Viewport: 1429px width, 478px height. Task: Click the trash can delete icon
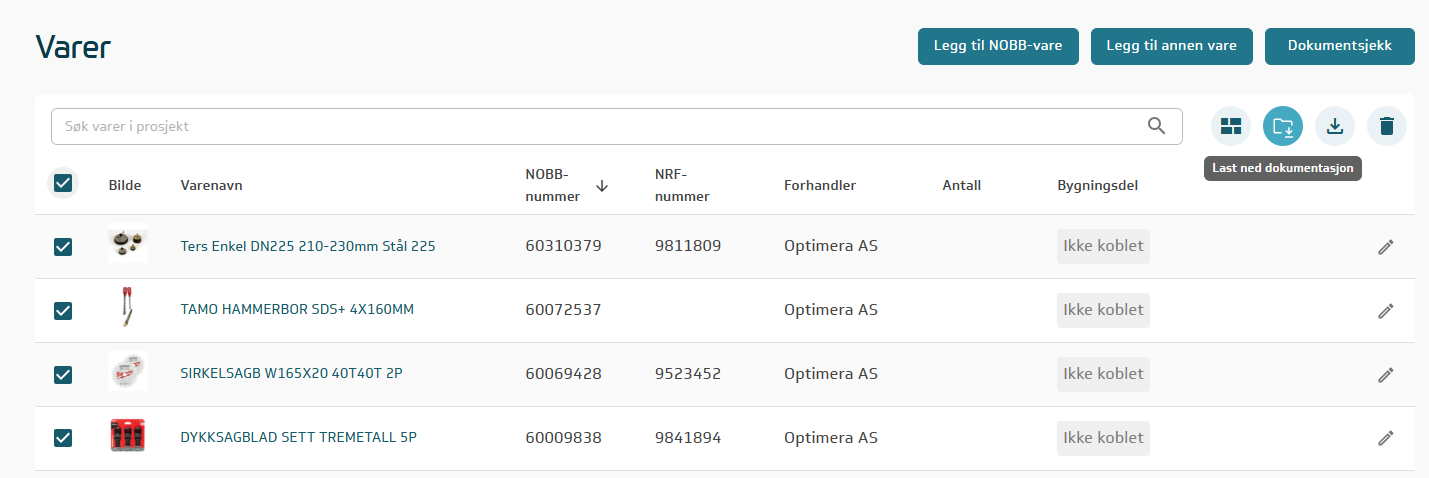click(1387, 126)
